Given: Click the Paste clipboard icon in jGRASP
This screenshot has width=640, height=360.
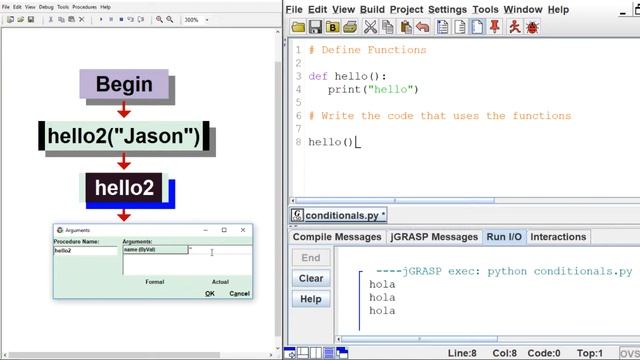Looking at the screenshot, I should click(405, 27).
